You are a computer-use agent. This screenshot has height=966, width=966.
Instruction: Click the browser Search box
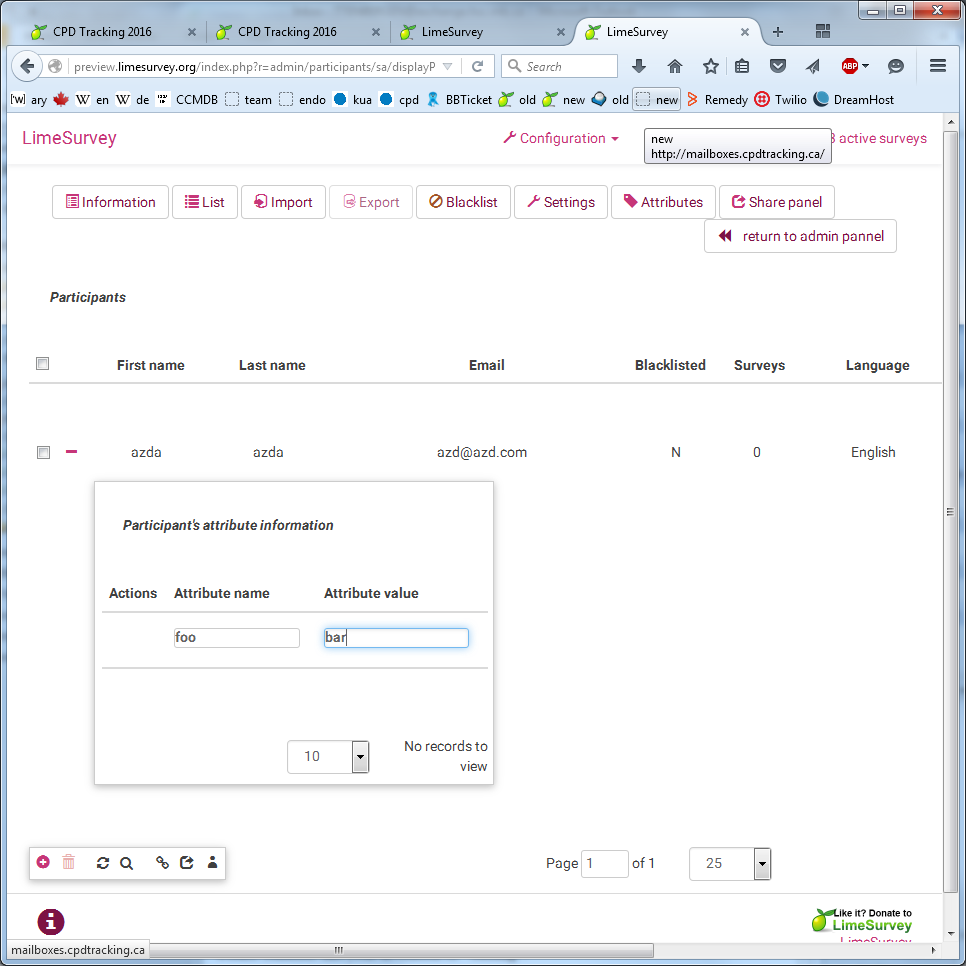(x=559, y=66)
